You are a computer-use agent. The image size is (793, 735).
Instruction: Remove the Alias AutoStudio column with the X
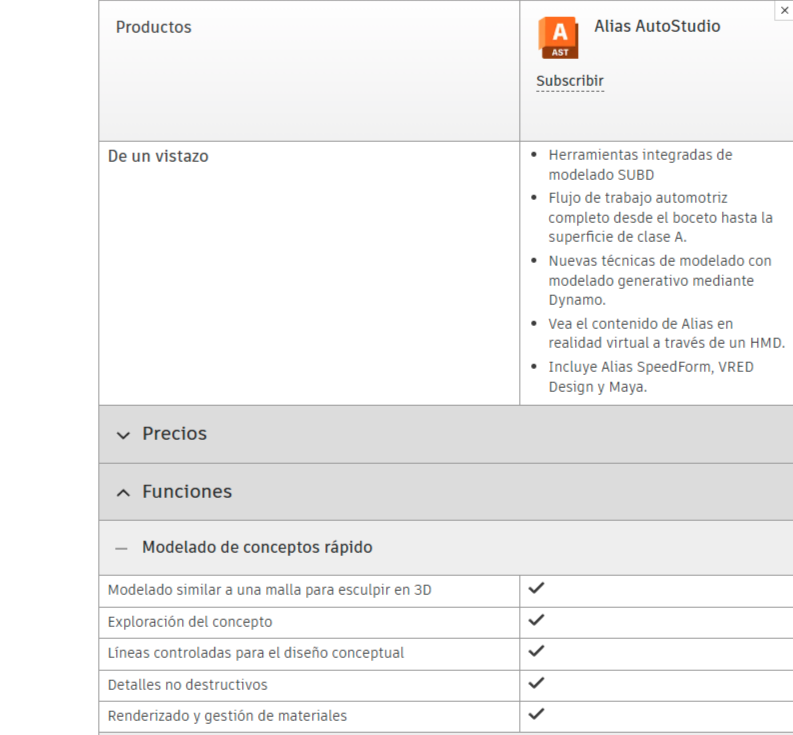point(784,9)
